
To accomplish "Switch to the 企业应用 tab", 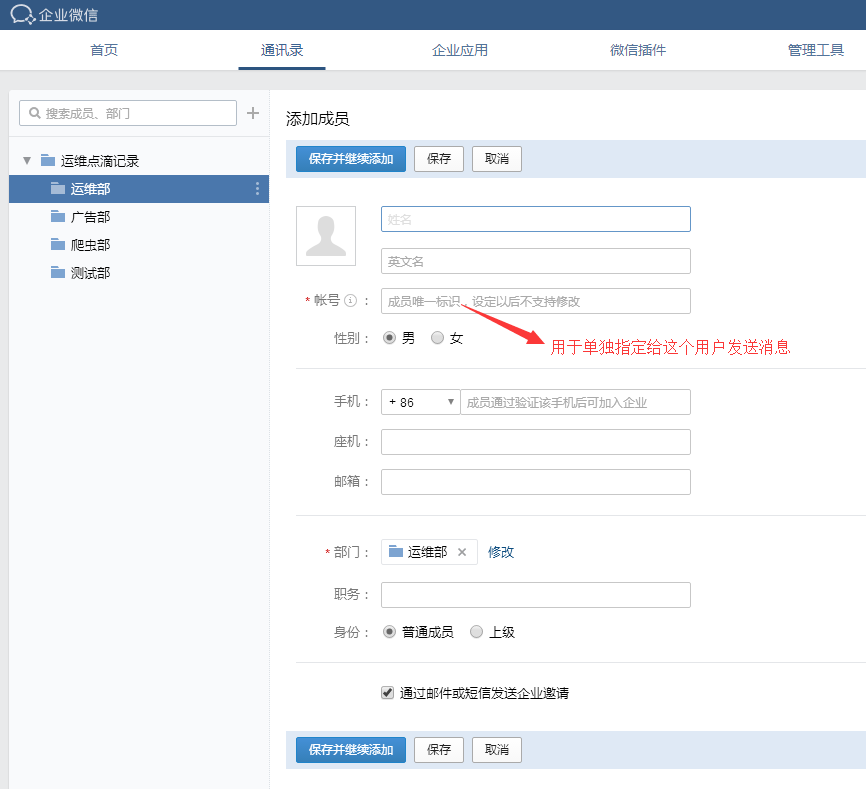I will point(459,47).
